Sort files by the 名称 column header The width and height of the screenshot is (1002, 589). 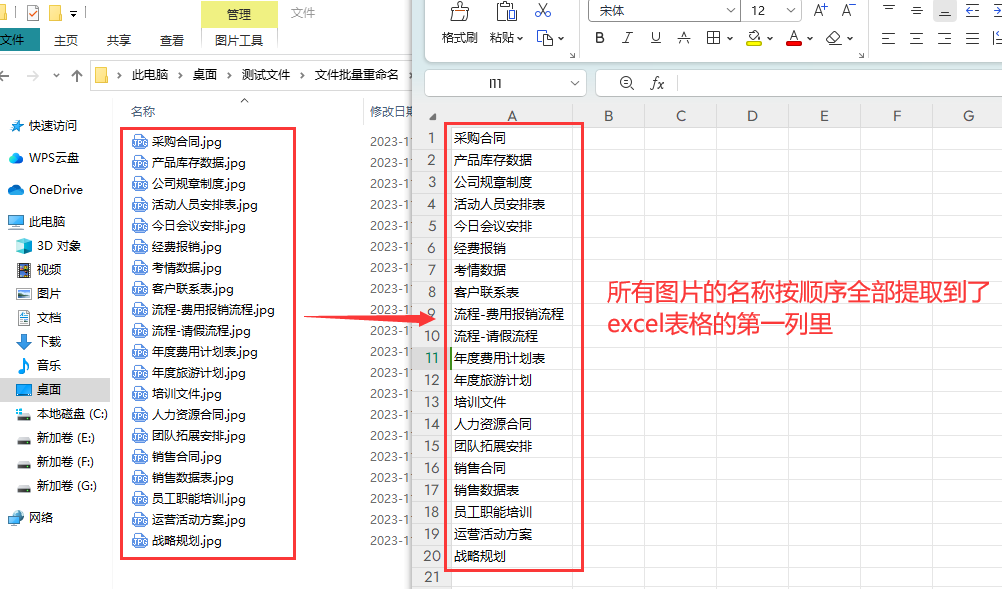(143, 111)
